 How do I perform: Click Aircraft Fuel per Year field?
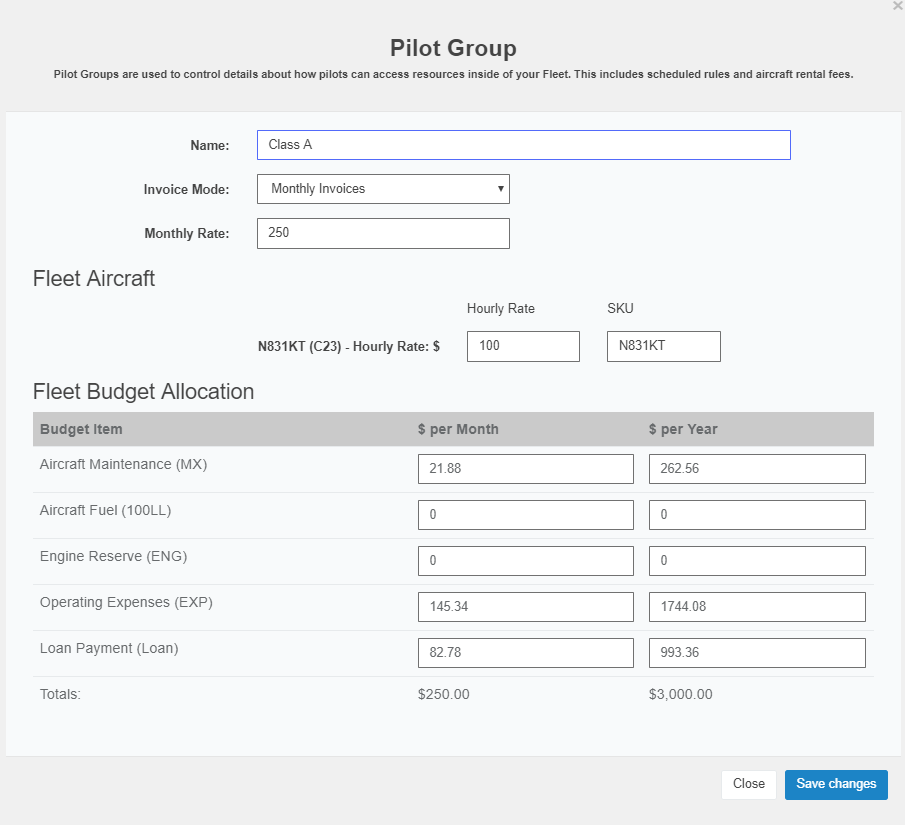click(757, 515)
